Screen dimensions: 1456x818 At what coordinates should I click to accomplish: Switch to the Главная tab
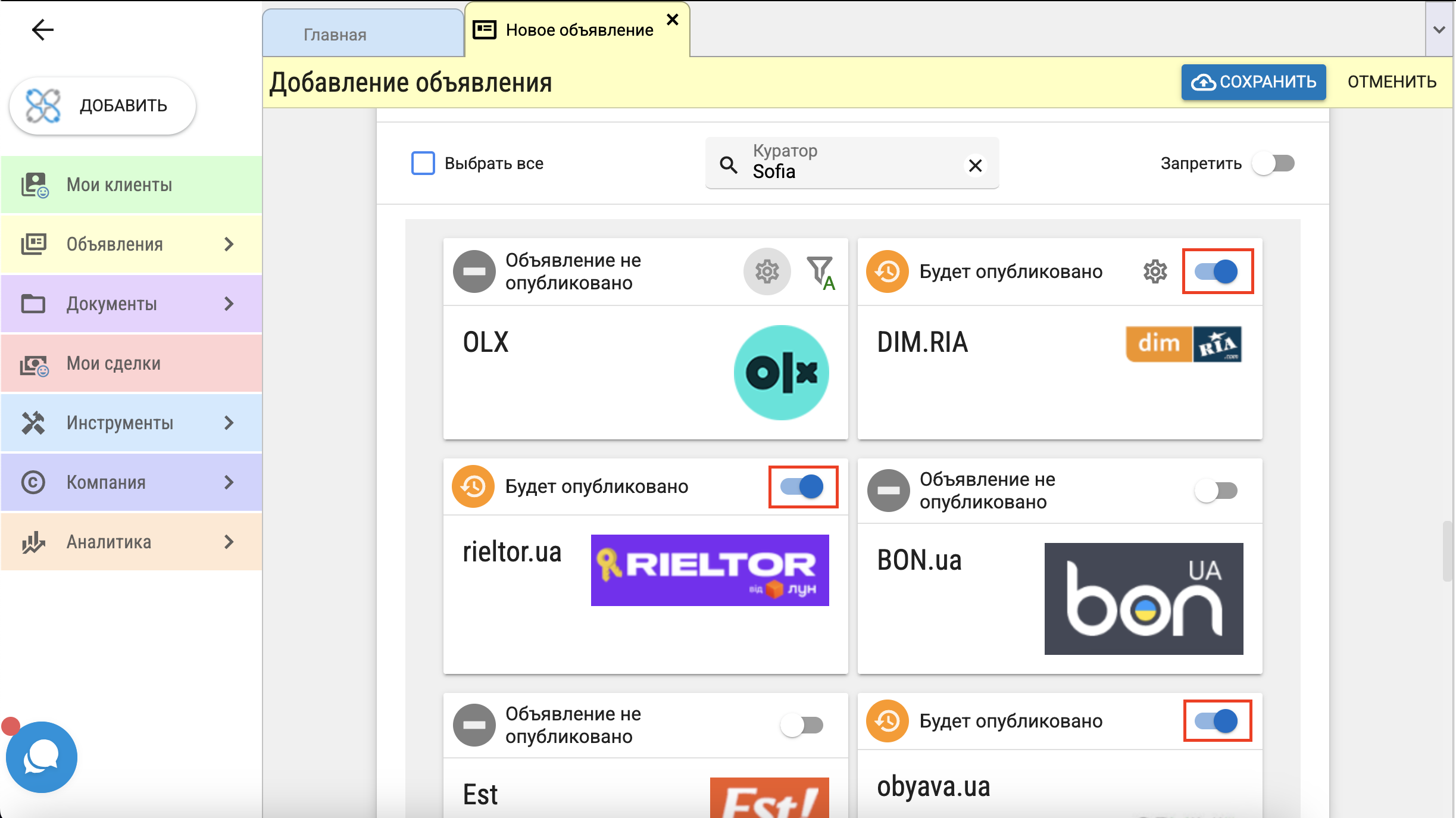(363, 34)
